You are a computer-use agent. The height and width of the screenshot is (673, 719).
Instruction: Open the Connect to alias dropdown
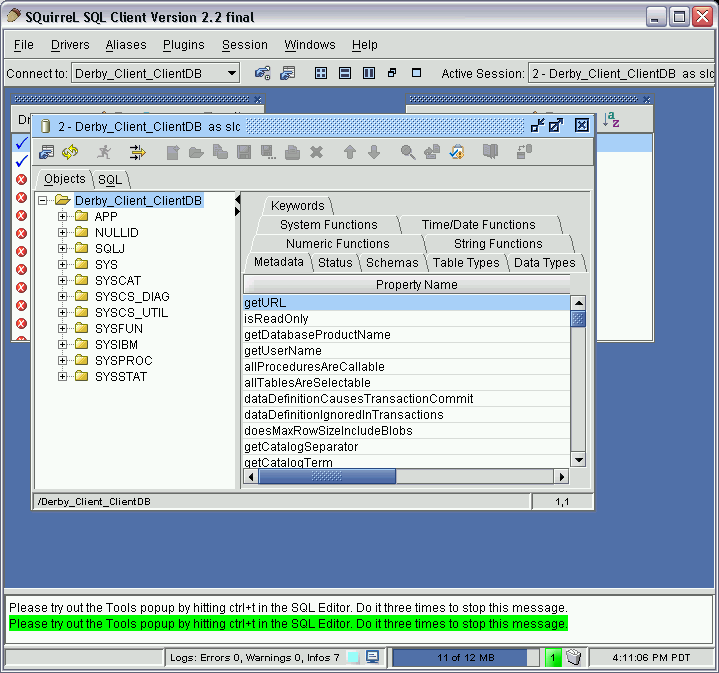231,73
